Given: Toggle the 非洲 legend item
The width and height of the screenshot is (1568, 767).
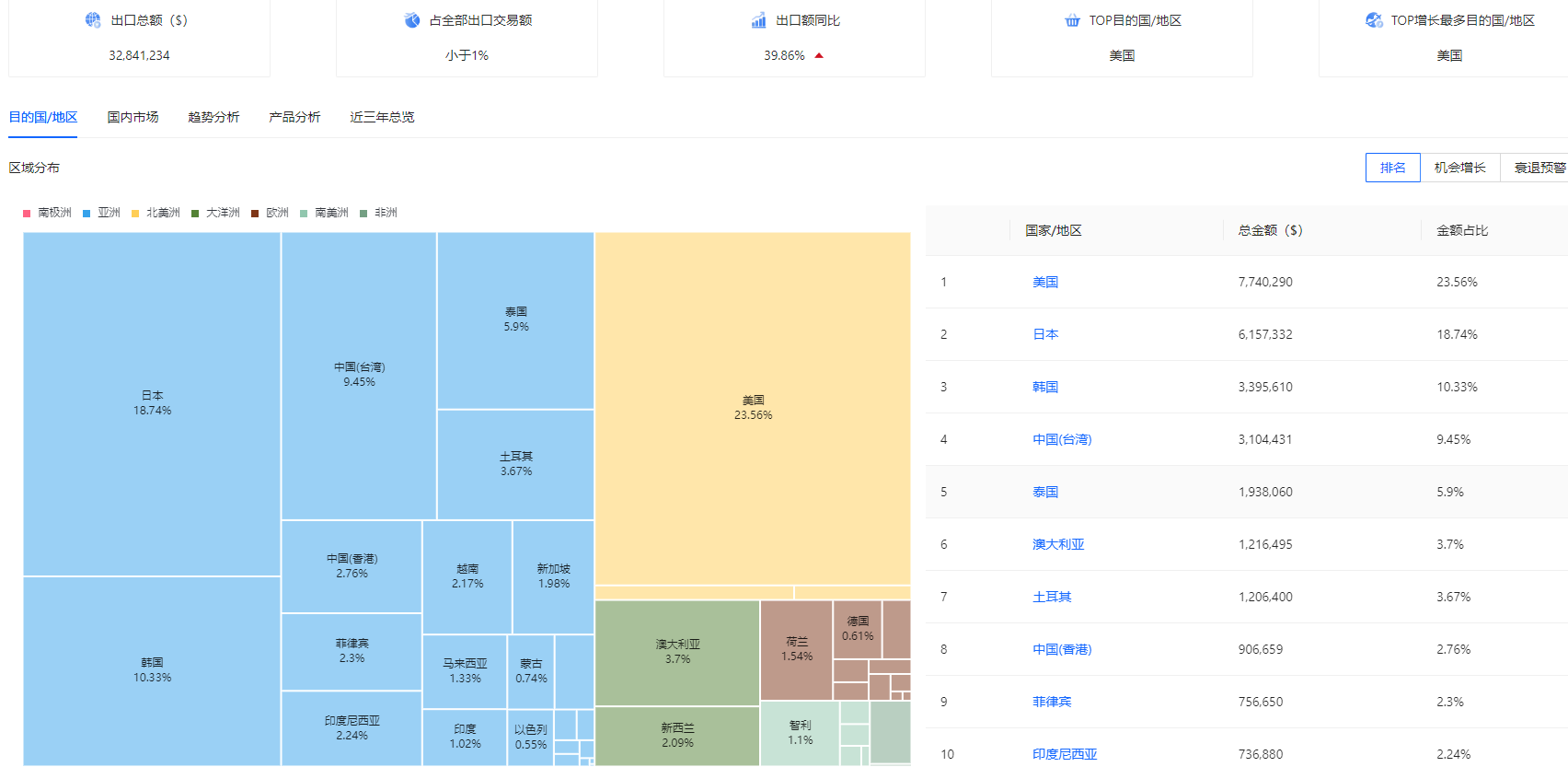Looking at the screenshot, I should pos(378,213).
